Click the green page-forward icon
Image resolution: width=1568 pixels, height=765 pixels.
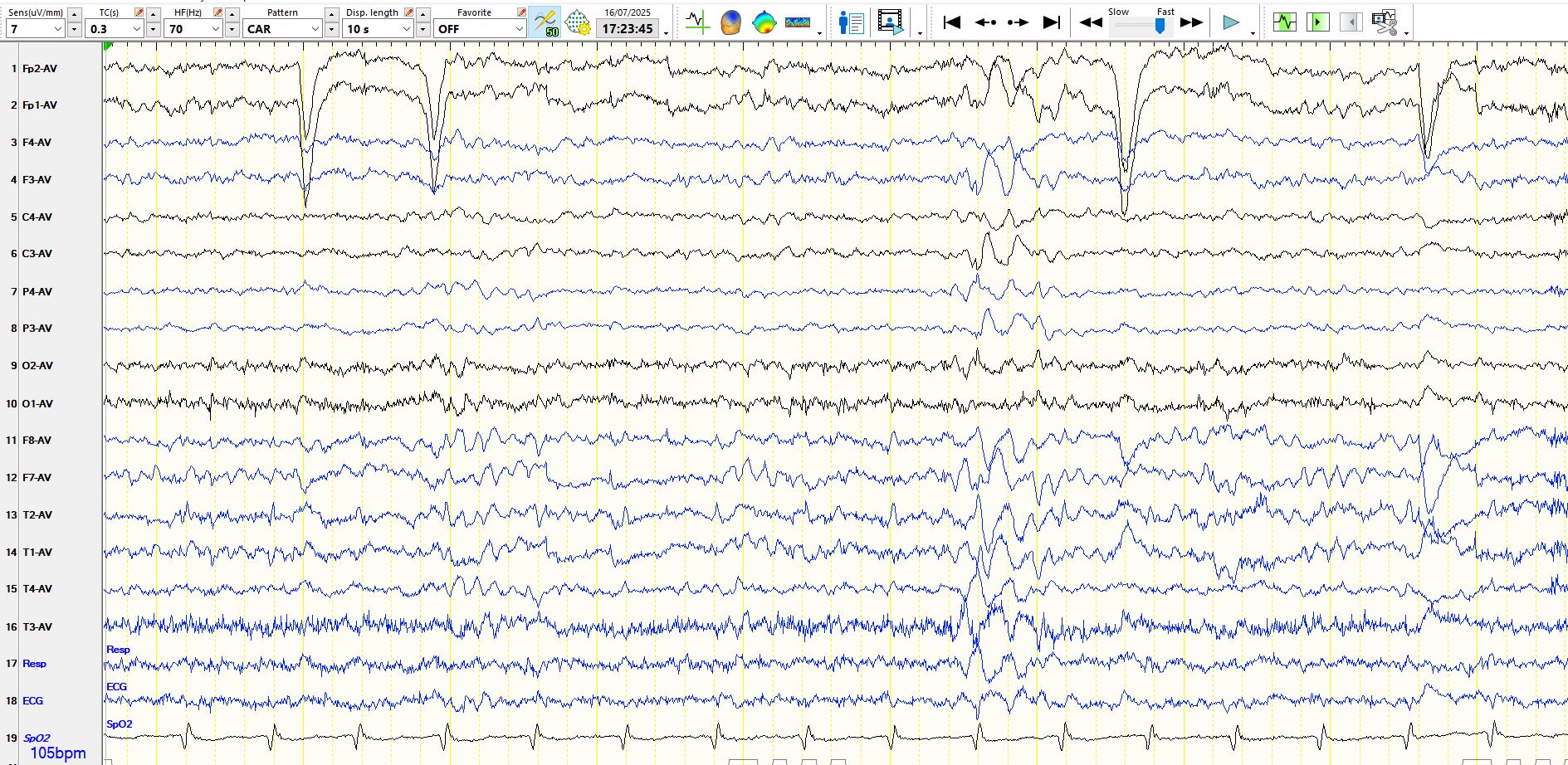[x=1317, y=22]
